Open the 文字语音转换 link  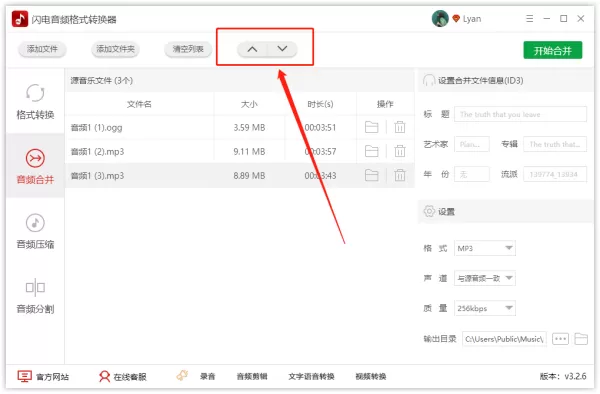(311, 377)
